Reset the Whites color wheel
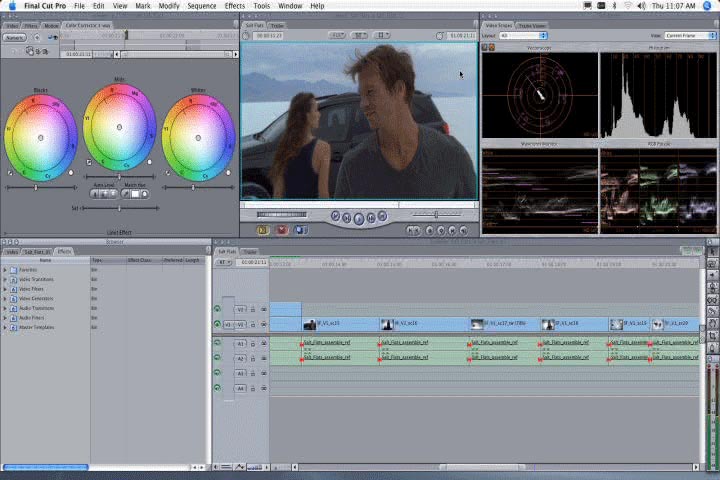The width and height of the screenshot is (720, 480). tap(228, 173)
